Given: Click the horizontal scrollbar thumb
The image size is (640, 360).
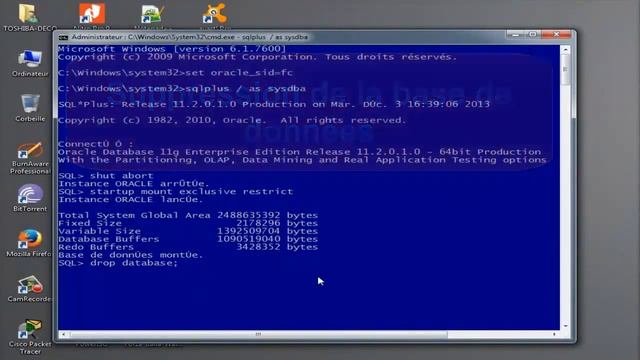Looking at the screenshot, I should click(x=258, y=334).
